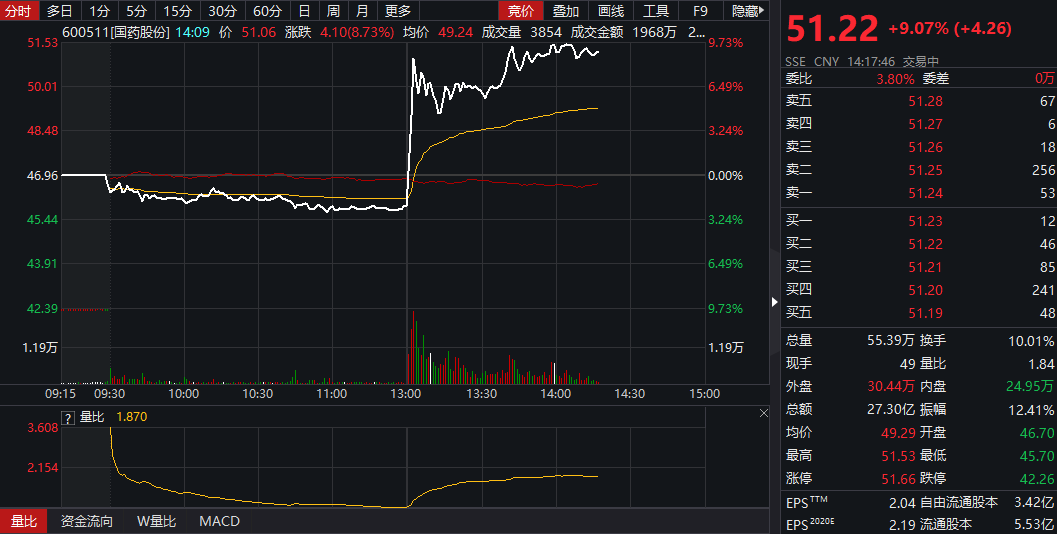Image resolution: width=1057 pixels, height=534 pixels.
Task: Click the 最高 value 51.53
Action: click(x=898, y=456)
